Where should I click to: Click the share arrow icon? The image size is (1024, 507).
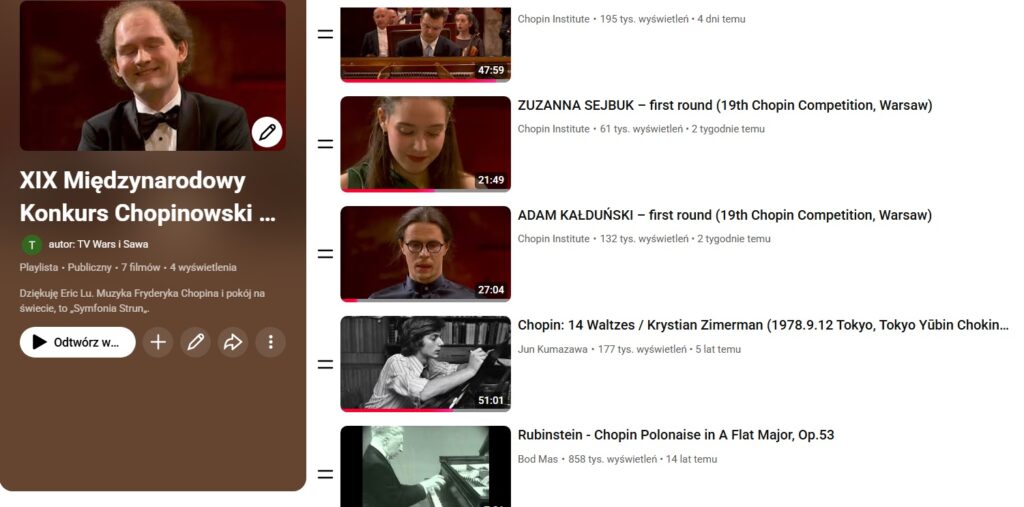pos(233,342)
